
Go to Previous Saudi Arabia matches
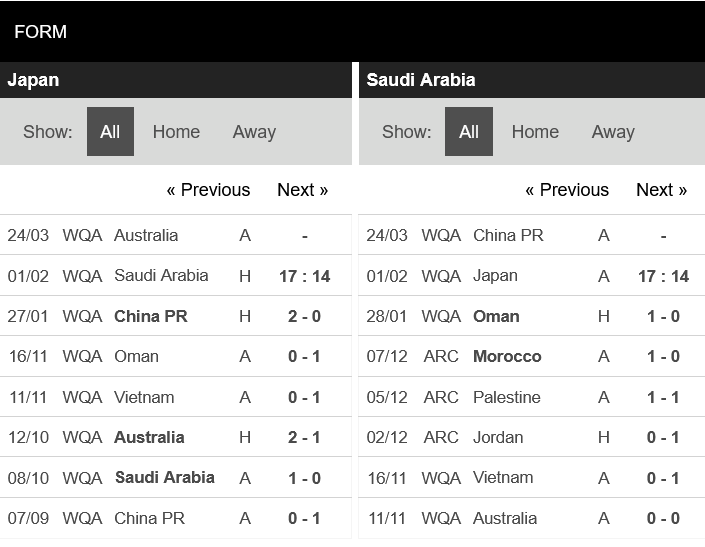point(567,190)
